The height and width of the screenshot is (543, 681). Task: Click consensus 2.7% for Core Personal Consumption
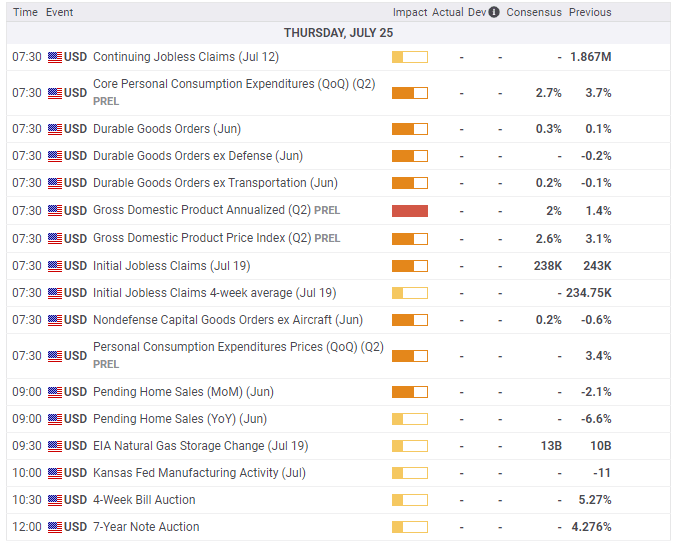[549, 93]
